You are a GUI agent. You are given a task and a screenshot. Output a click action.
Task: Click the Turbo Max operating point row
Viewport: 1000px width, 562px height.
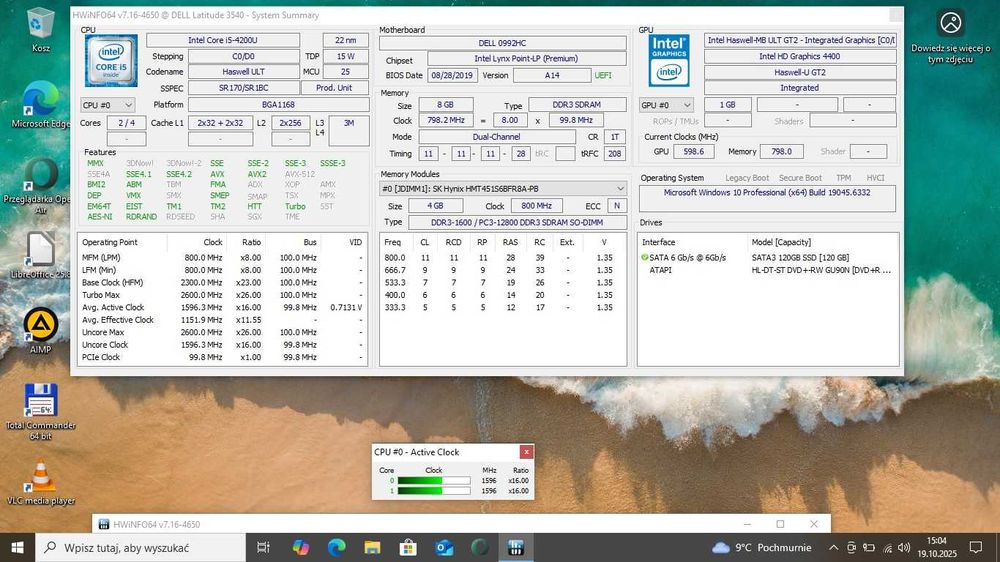(x=223, y=295)
